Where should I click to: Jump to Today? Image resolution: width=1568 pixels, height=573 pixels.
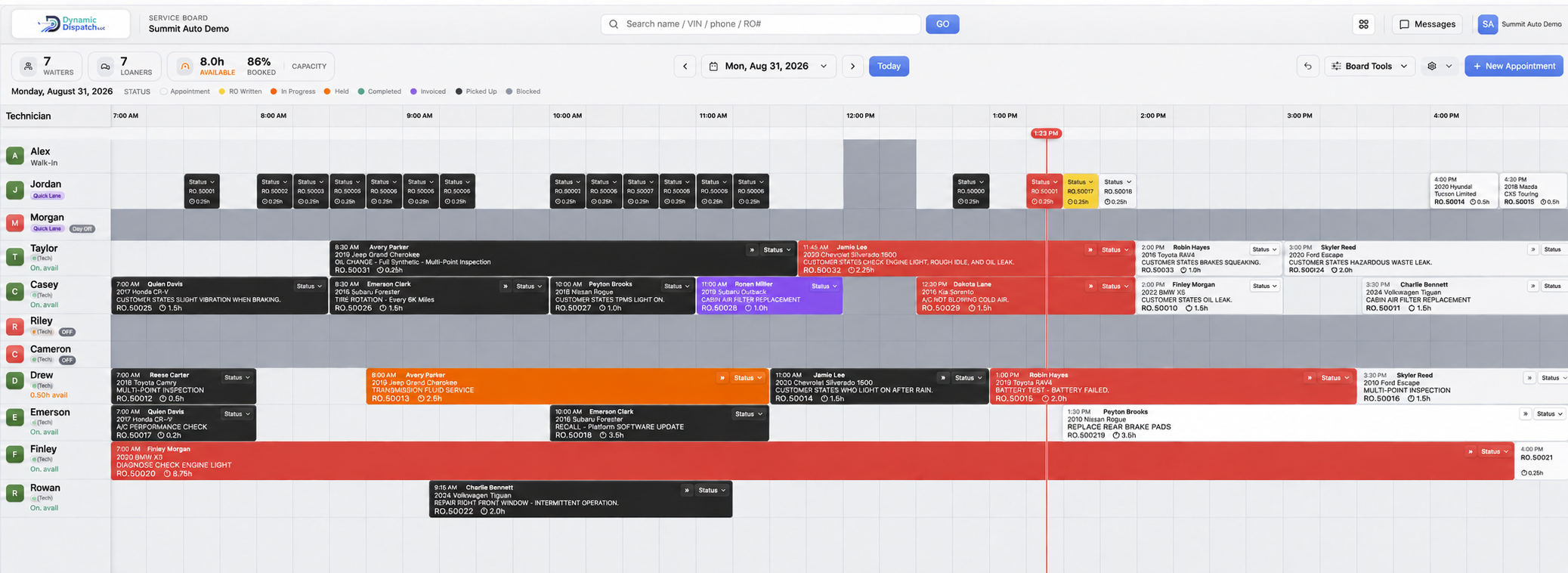coord(889,67)
